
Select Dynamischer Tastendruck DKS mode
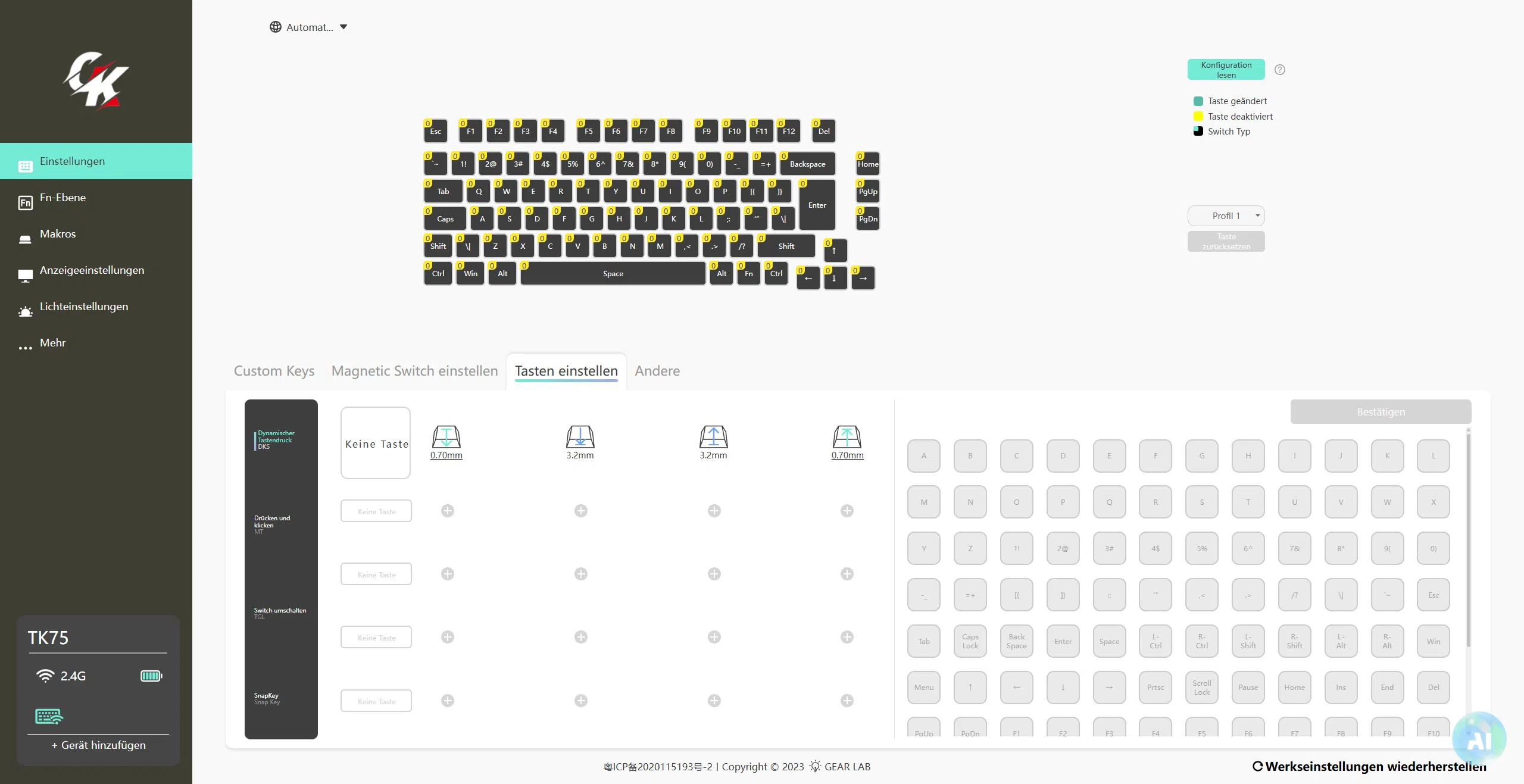coord(276,440)
